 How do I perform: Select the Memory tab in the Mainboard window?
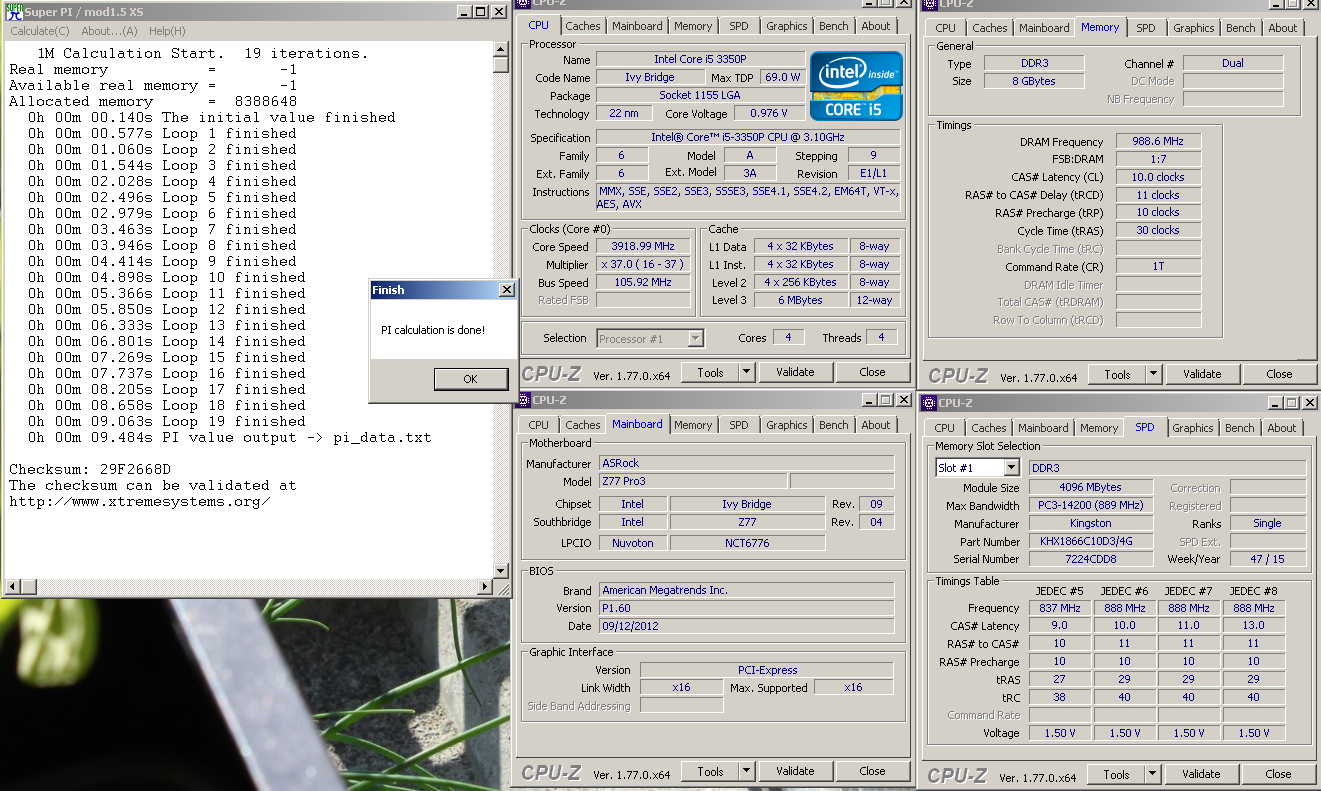coord(693,425)
